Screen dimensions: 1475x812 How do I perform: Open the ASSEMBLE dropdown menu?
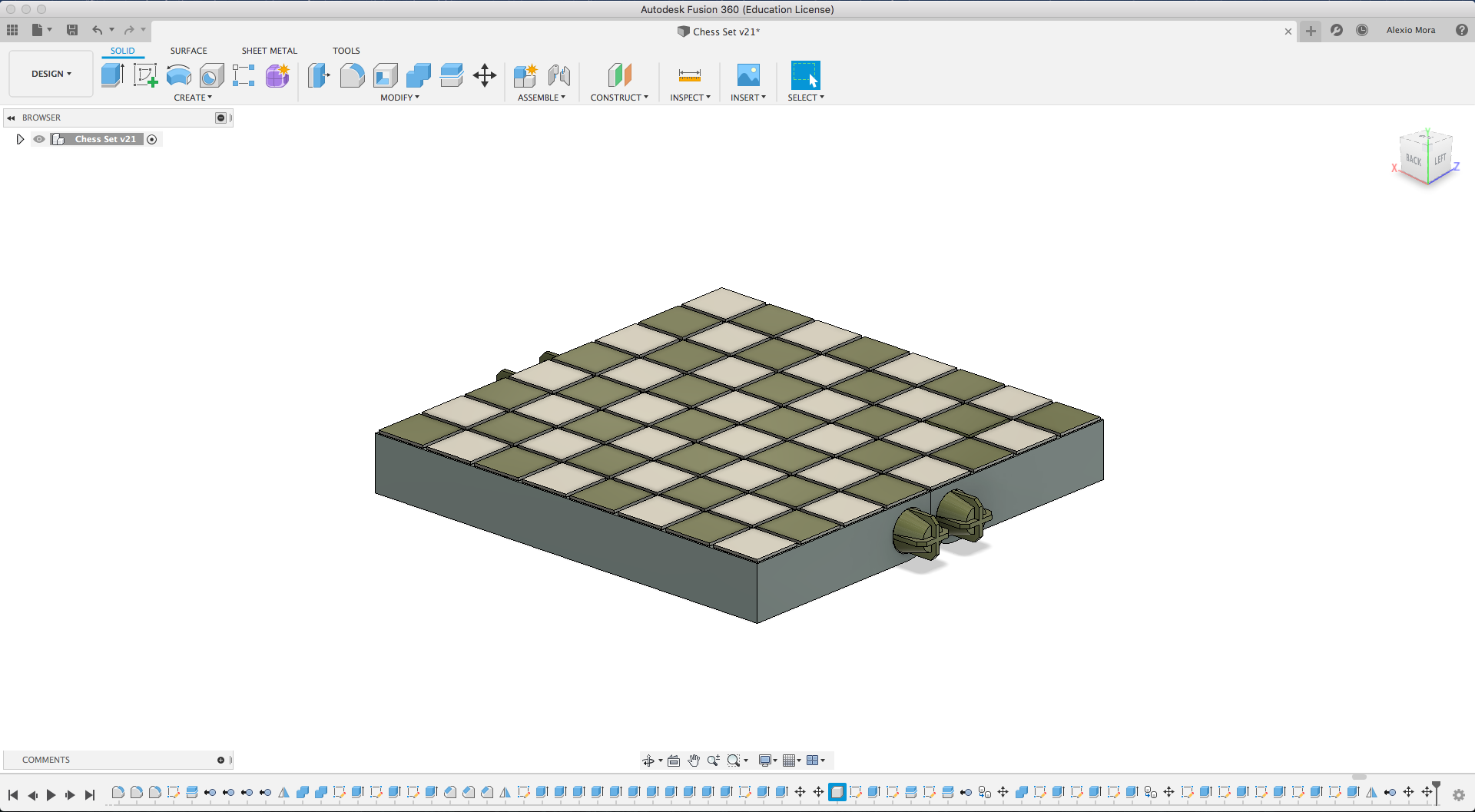[542, 98]
